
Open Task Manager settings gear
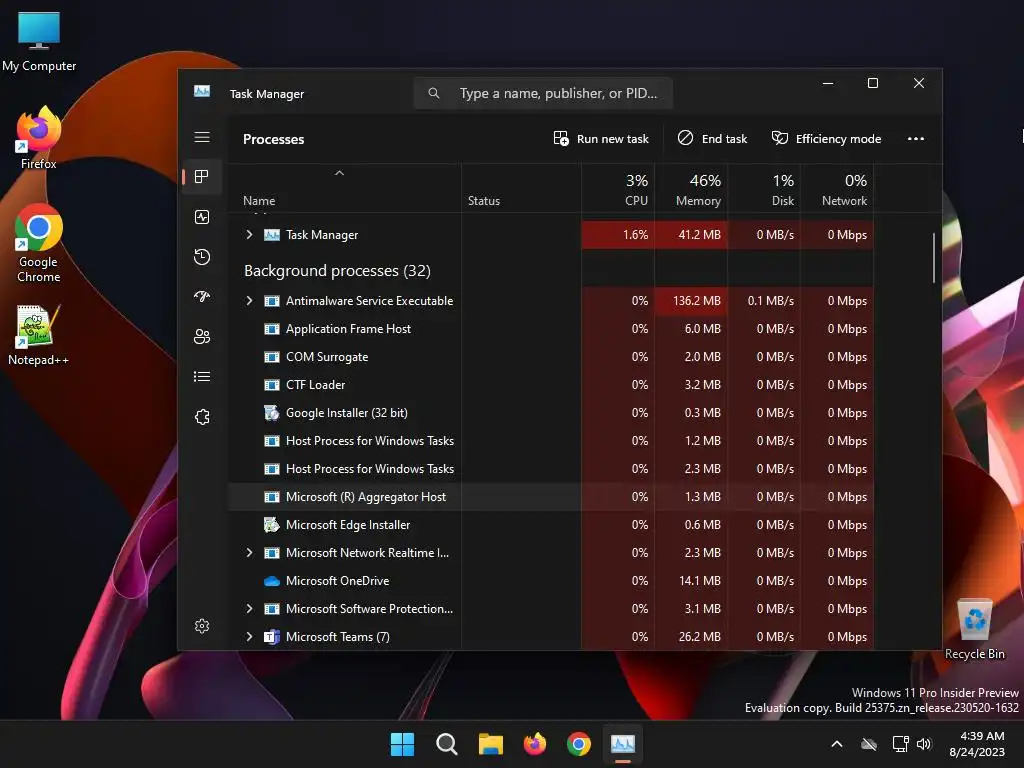click(x=202, y=626)
